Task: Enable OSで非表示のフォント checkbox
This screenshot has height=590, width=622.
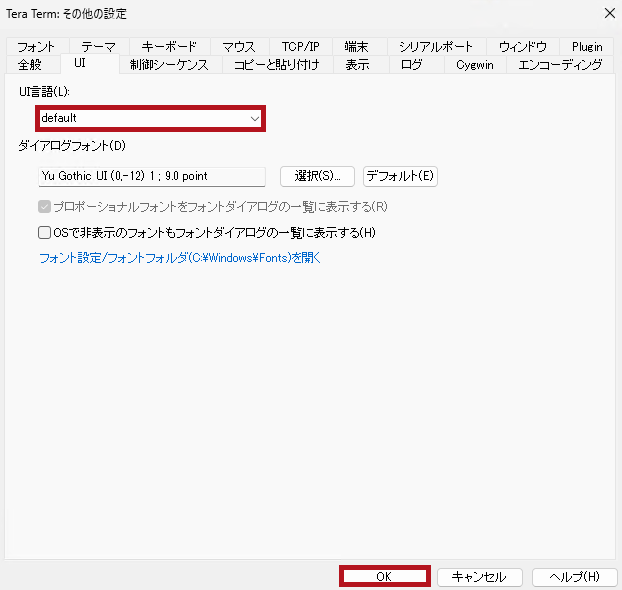Action: (44, 232)
